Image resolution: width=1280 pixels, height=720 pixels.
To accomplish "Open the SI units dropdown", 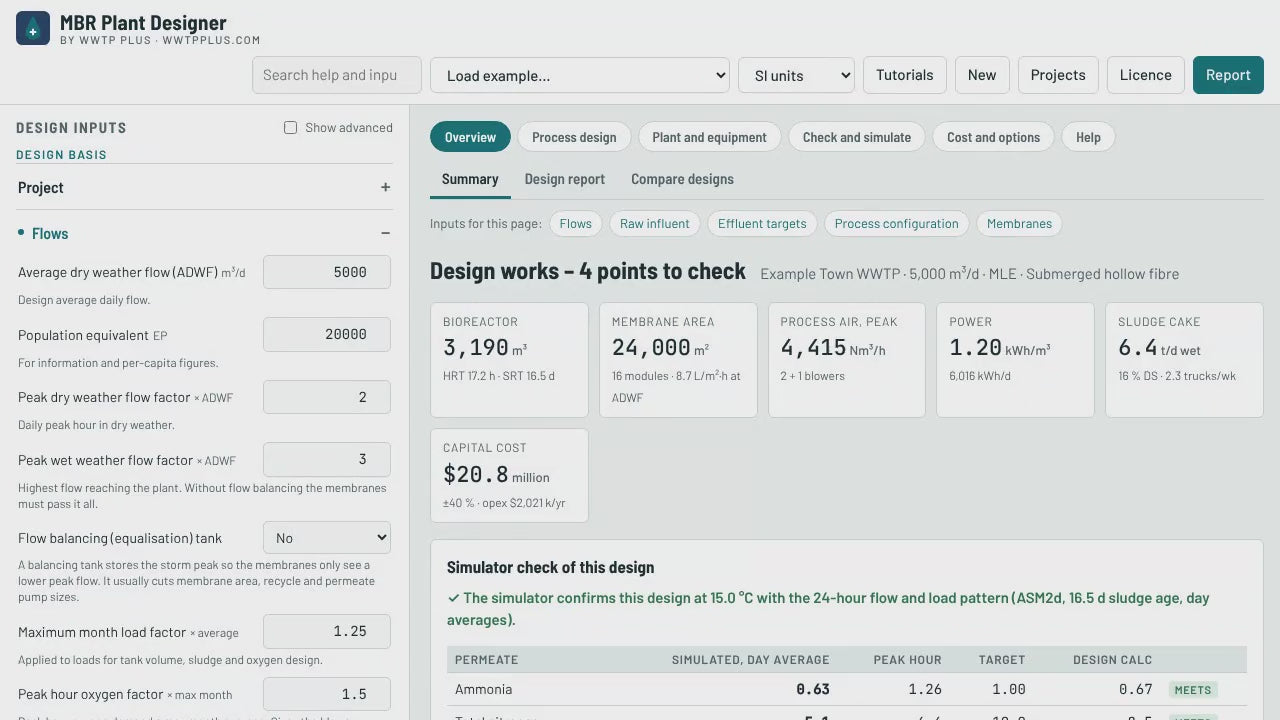I will pyautogui.click(x=796, y=75).
